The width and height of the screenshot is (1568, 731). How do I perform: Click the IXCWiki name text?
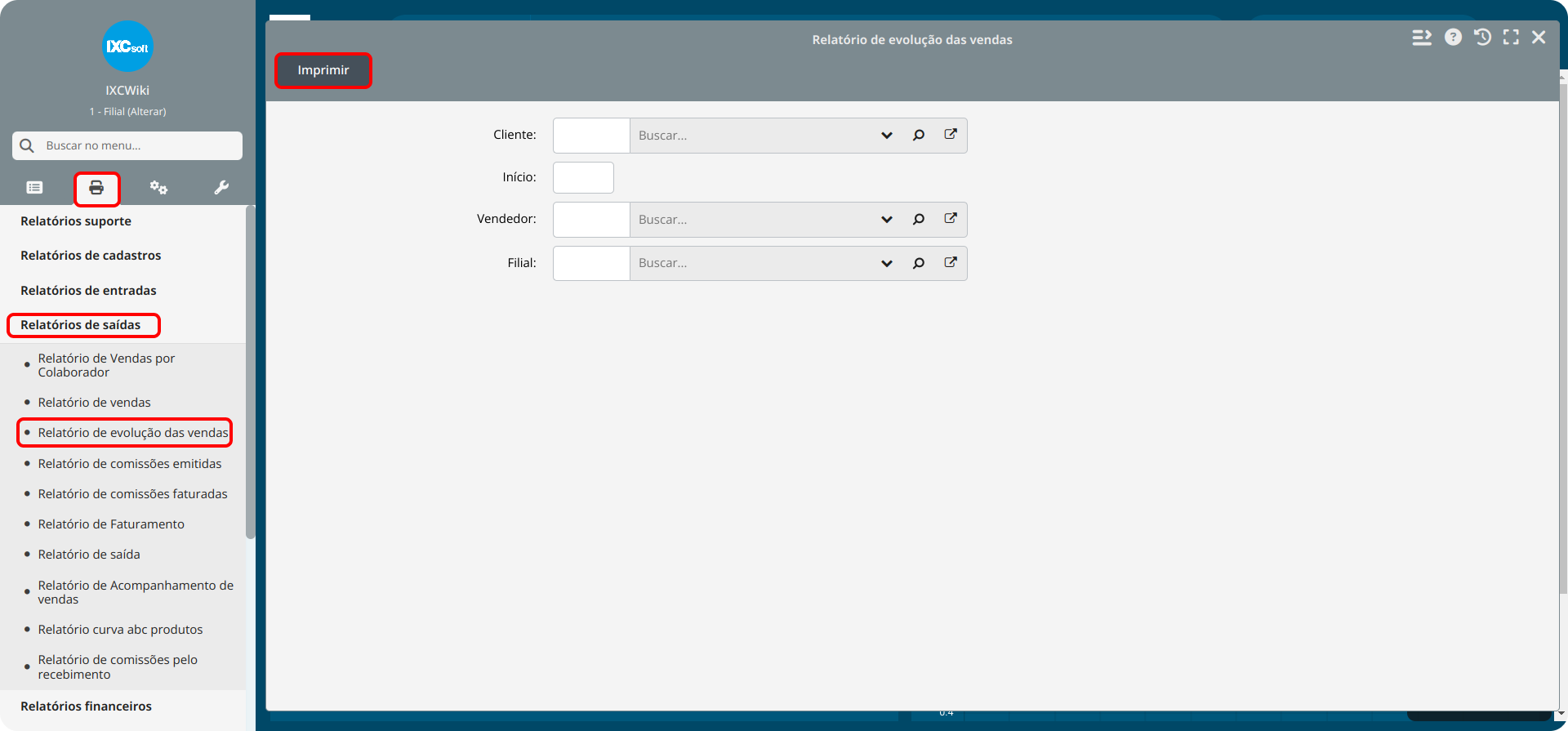click(x=127, y=91)
